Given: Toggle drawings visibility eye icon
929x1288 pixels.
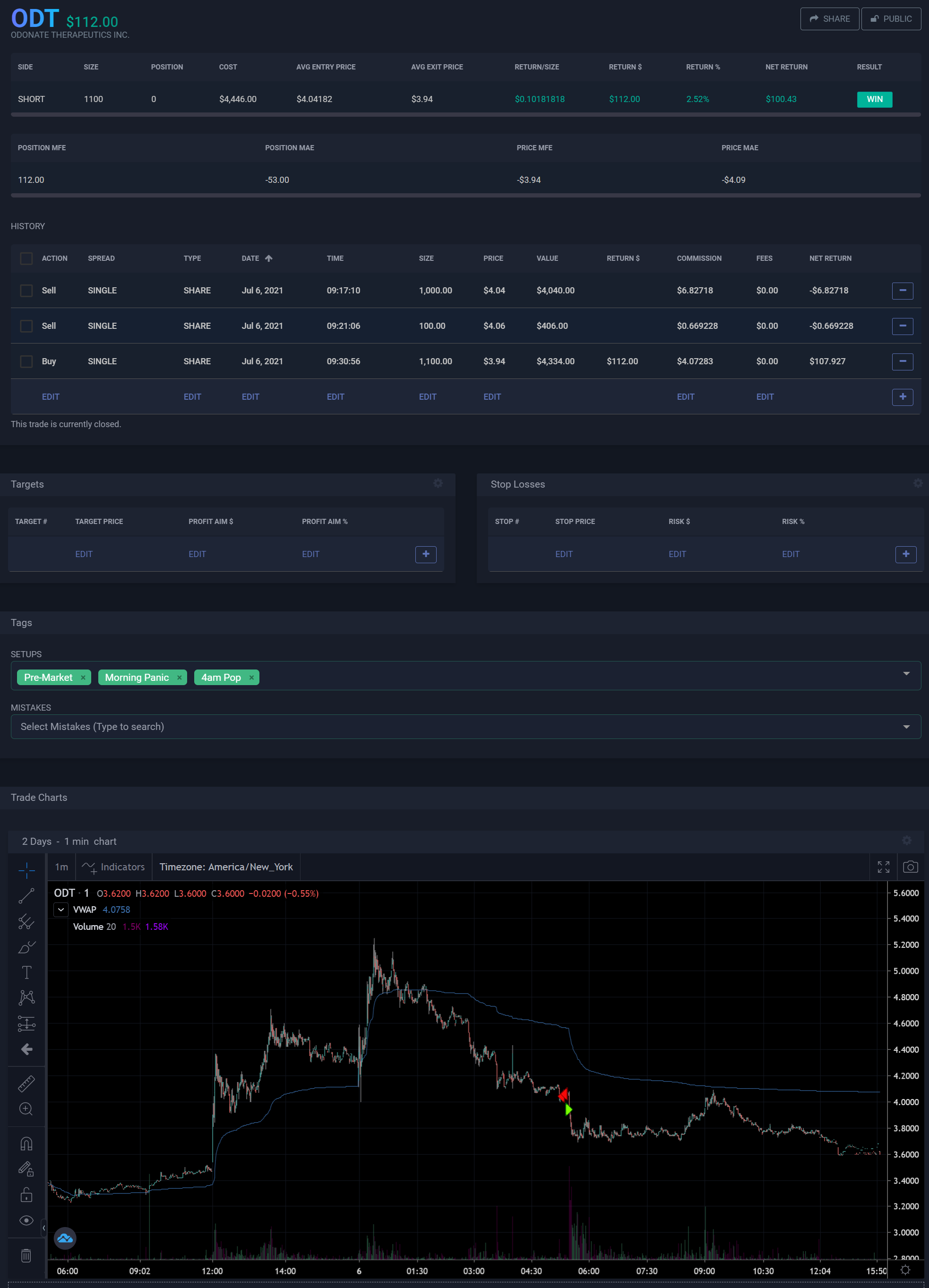Looking at the screenshot, I should pos(26,1220).
